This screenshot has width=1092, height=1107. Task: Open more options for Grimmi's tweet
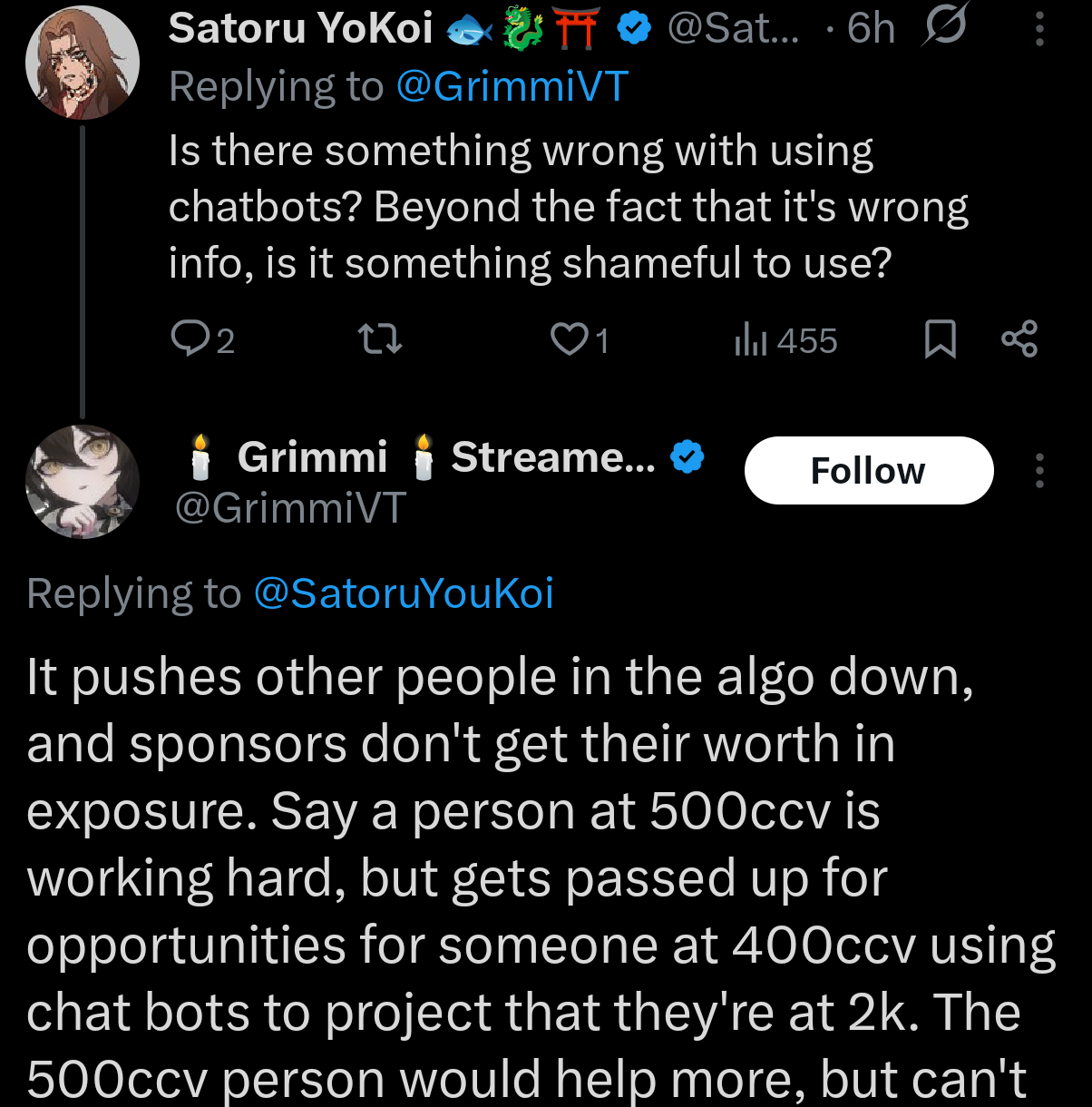click(1039, 471)
